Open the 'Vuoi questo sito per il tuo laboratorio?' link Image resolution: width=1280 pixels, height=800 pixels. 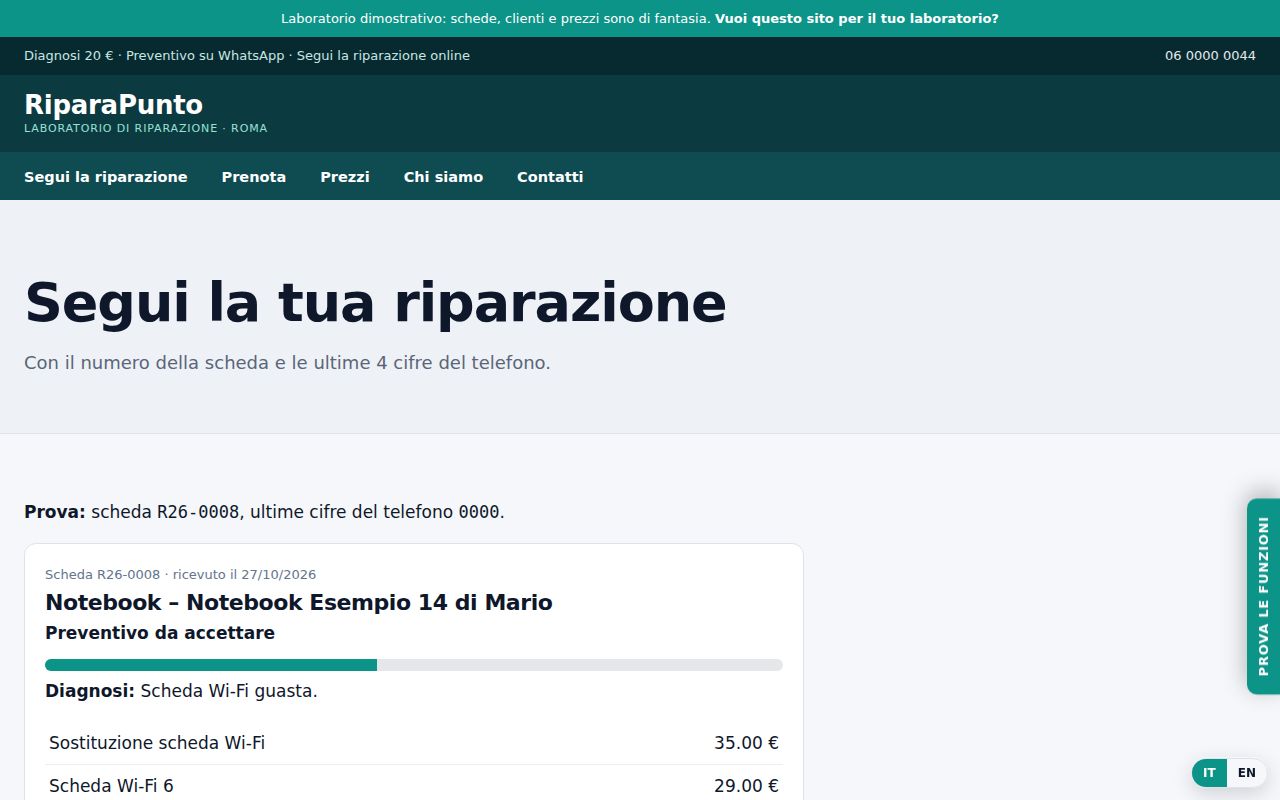click(x=856, y=18)
